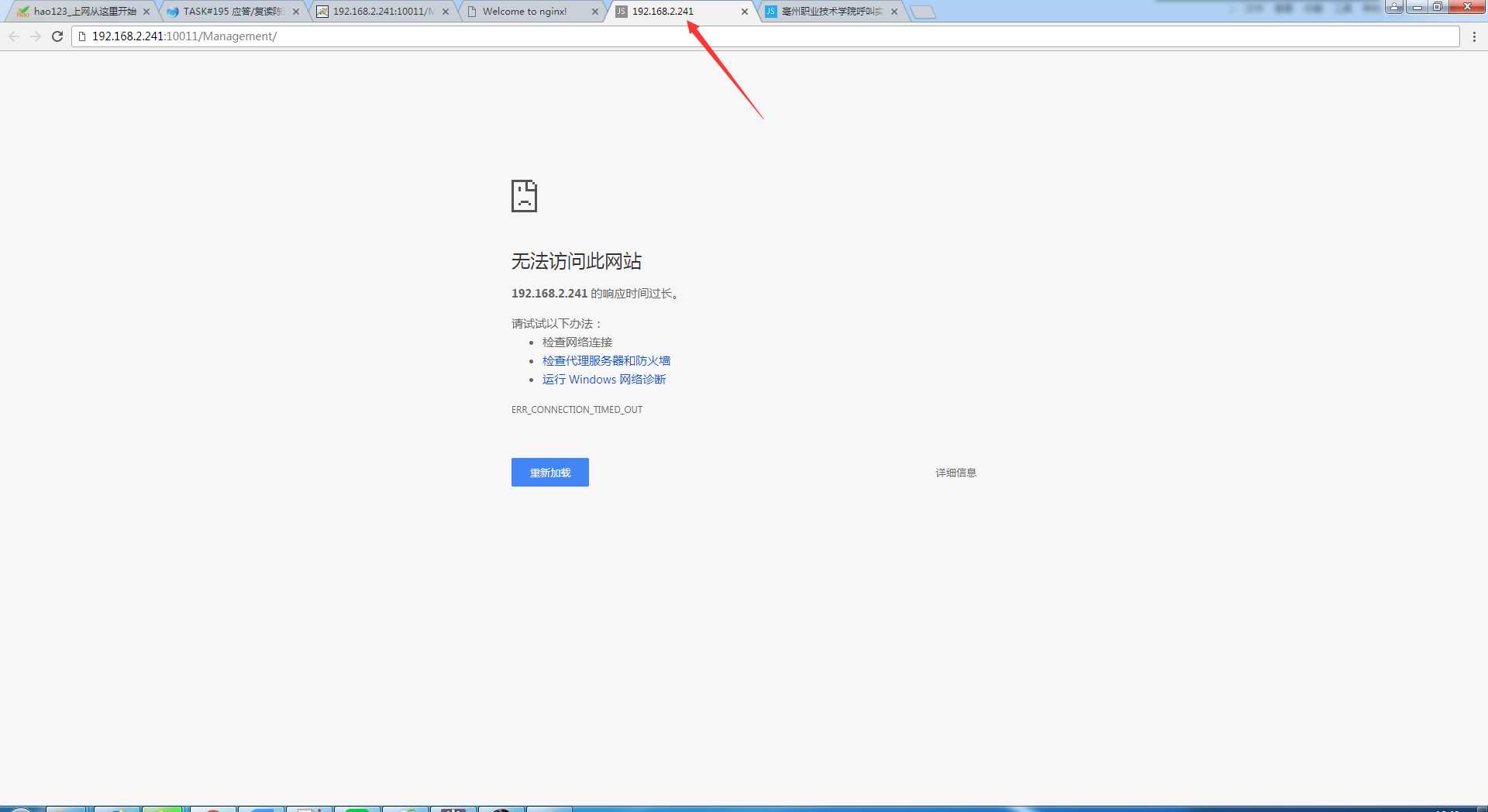
Task: Click the hao123 tab favicon
Action: [x=23, y=12]
